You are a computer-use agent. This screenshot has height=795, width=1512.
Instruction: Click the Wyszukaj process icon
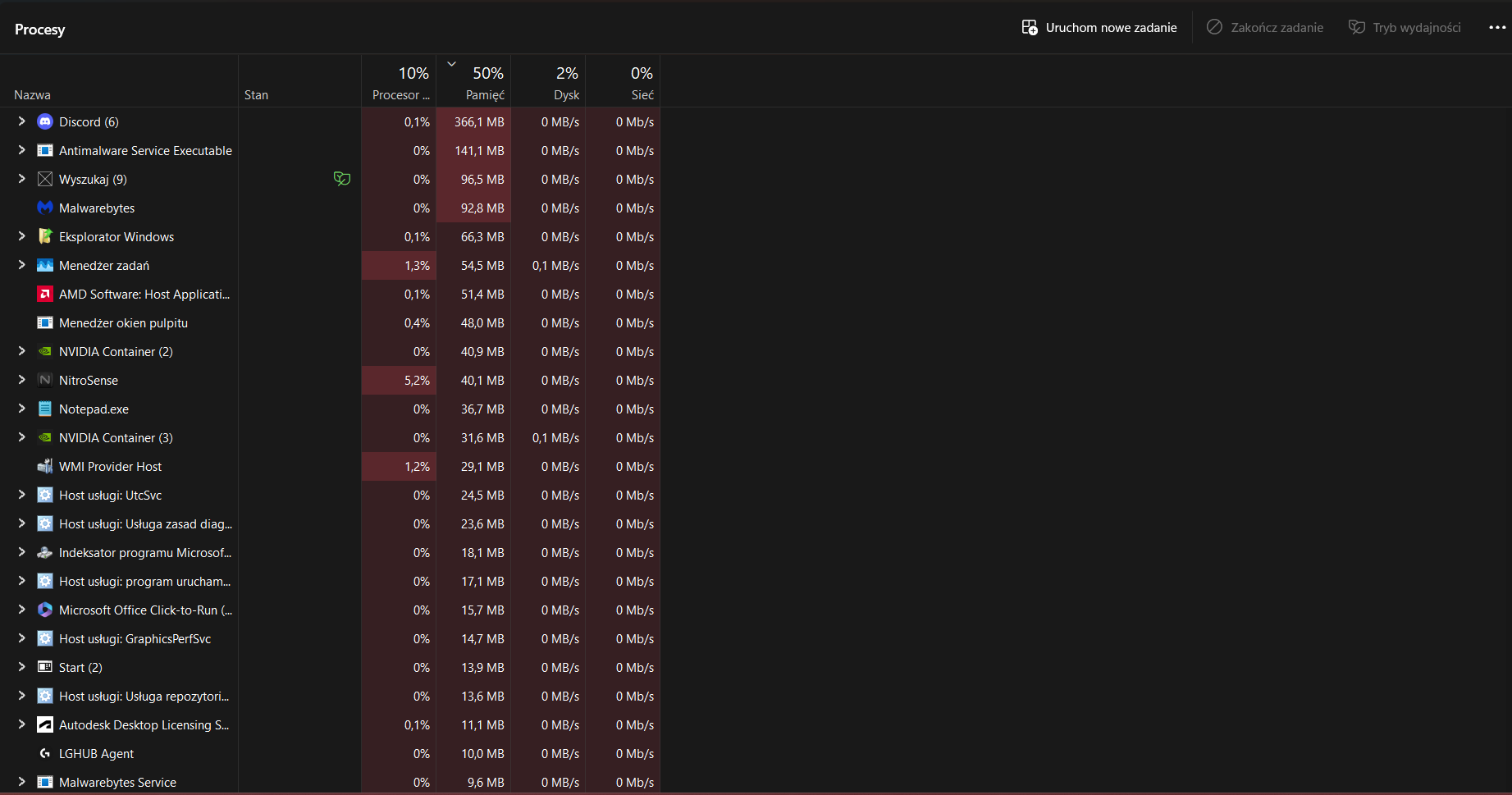click(45, 179)
